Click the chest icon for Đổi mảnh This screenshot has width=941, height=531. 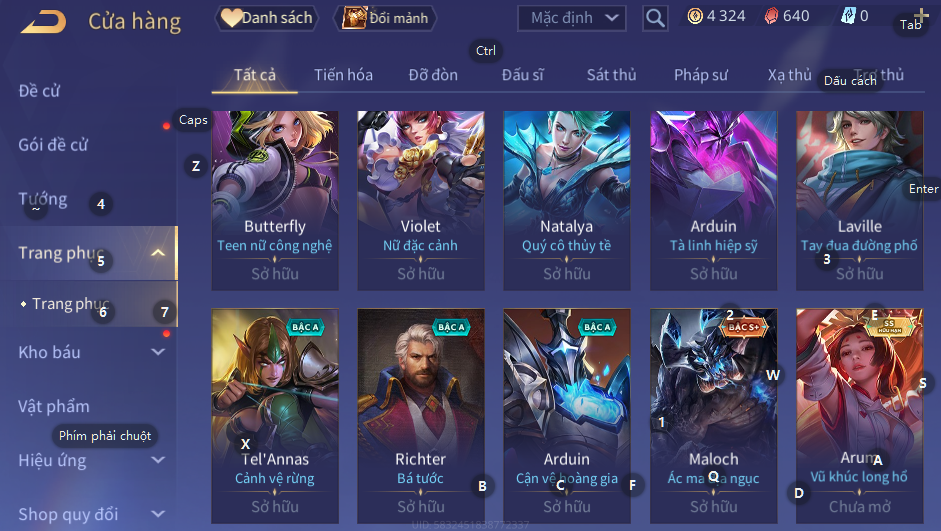(354, 17)
